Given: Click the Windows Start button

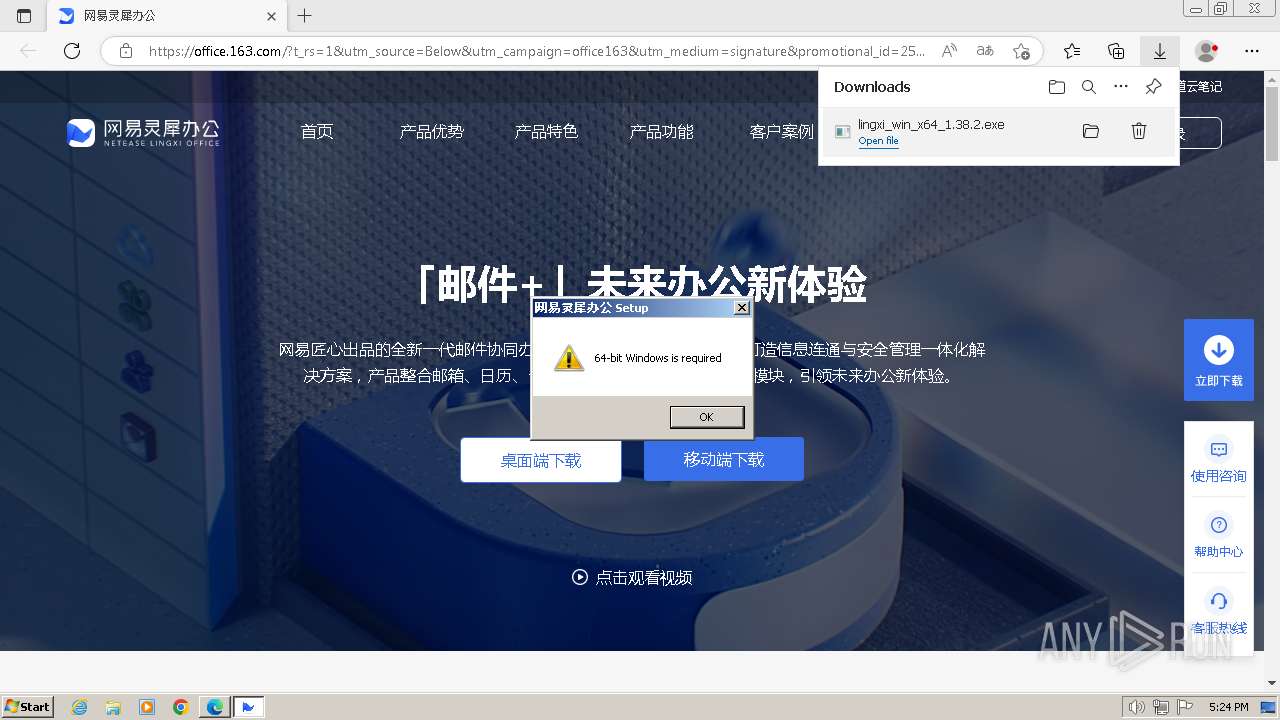Looking at the screenshot, I should click(x=28, y=707).
